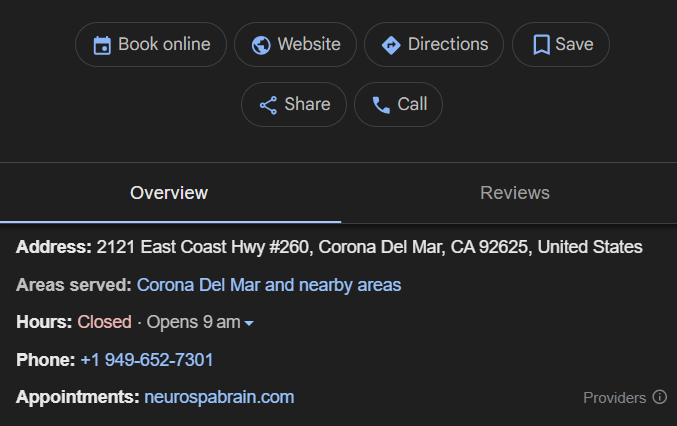This screenshot has width=677, height=426.
Task: Click the Directions diamond arrow icon
Action: 391,45
